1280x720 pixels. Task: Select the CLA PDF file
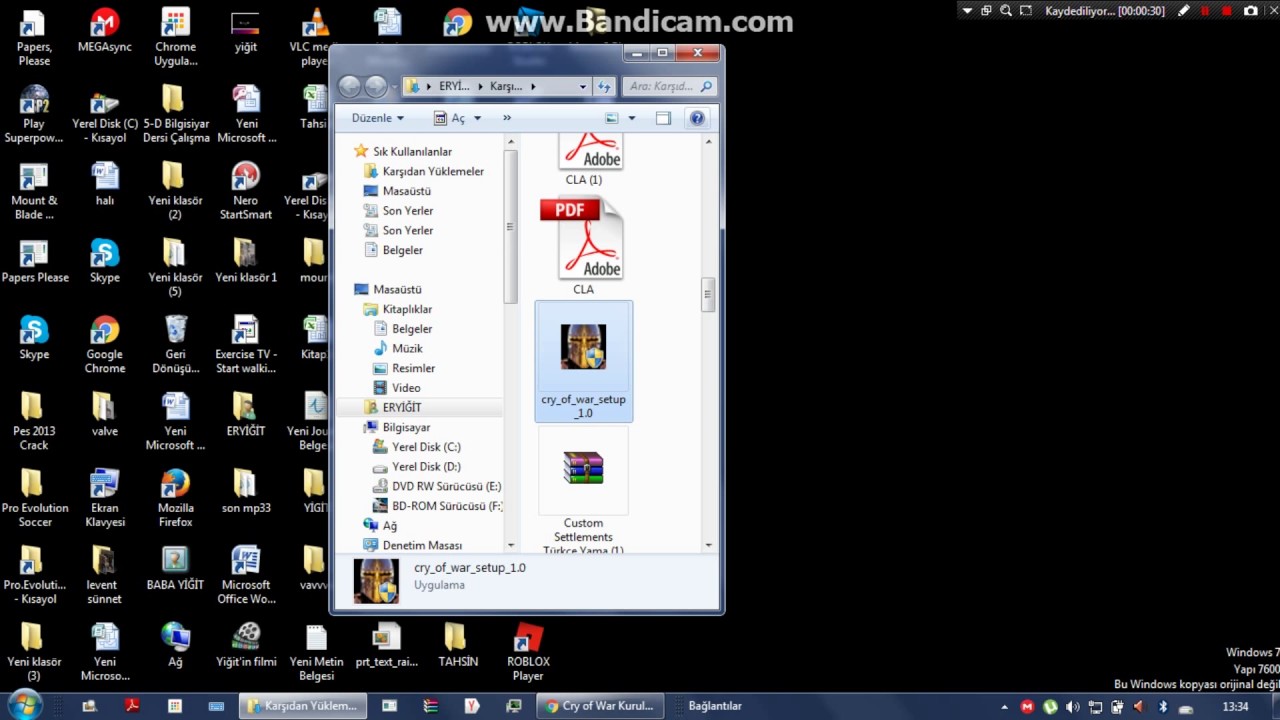click(583, 246)
